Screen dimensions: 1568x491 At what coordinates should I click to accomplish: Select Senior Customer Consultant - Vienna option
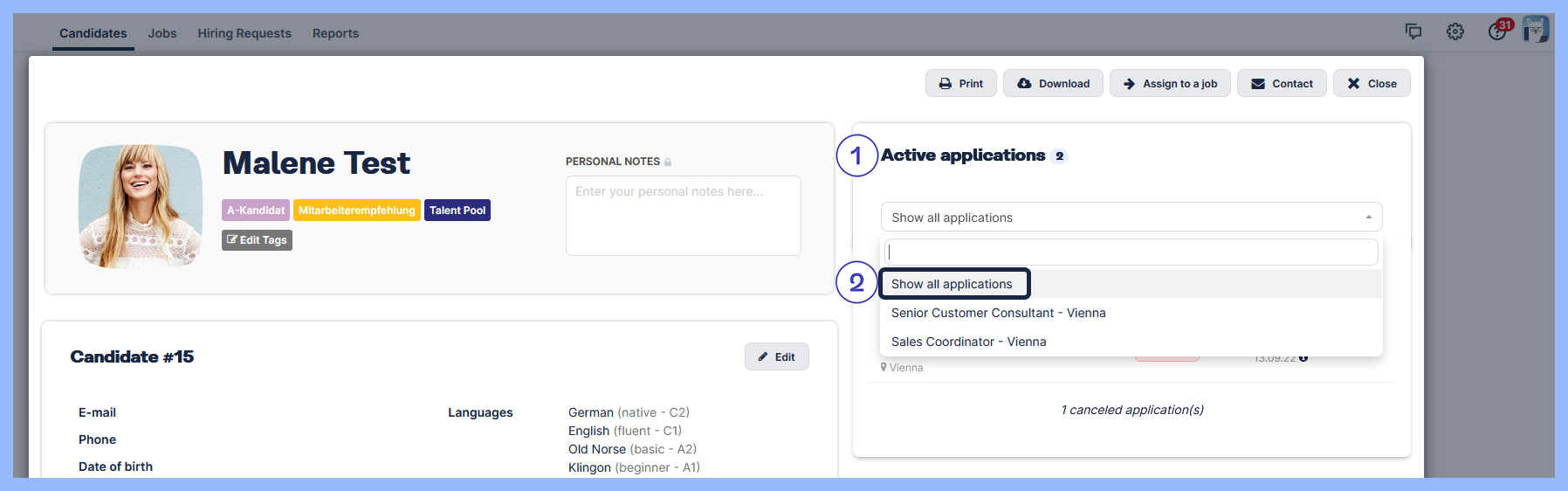[x=998, y=313]
